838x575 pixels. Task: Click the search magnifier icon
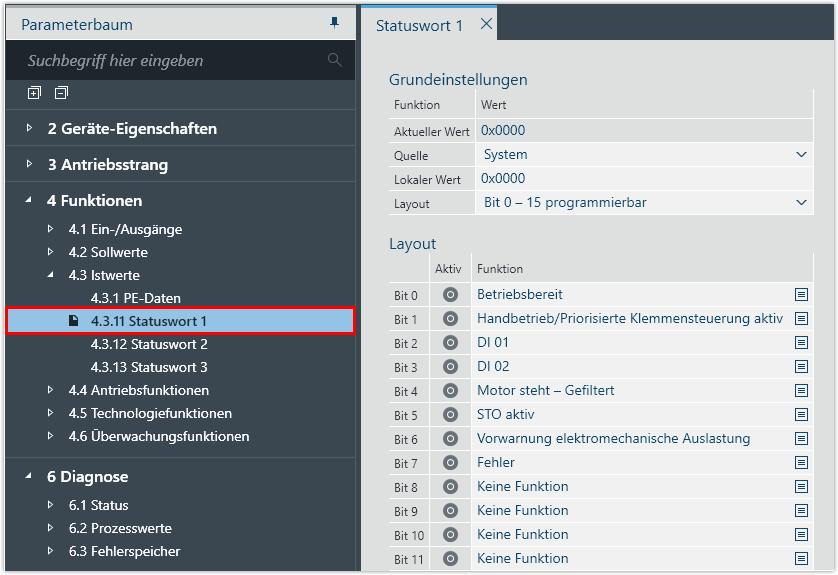[x=334, y=60]
